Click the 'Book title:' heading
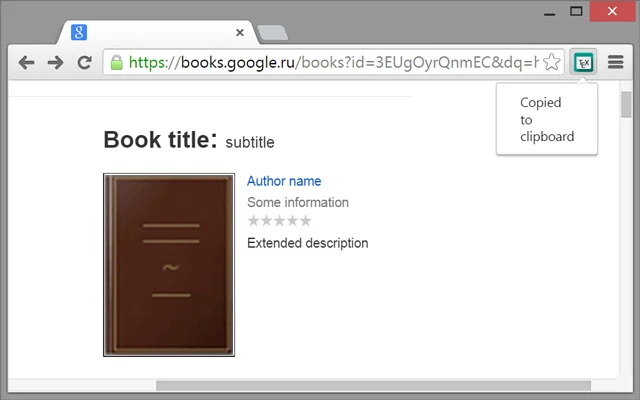The image size is (640, 400). tap(160, 140)
